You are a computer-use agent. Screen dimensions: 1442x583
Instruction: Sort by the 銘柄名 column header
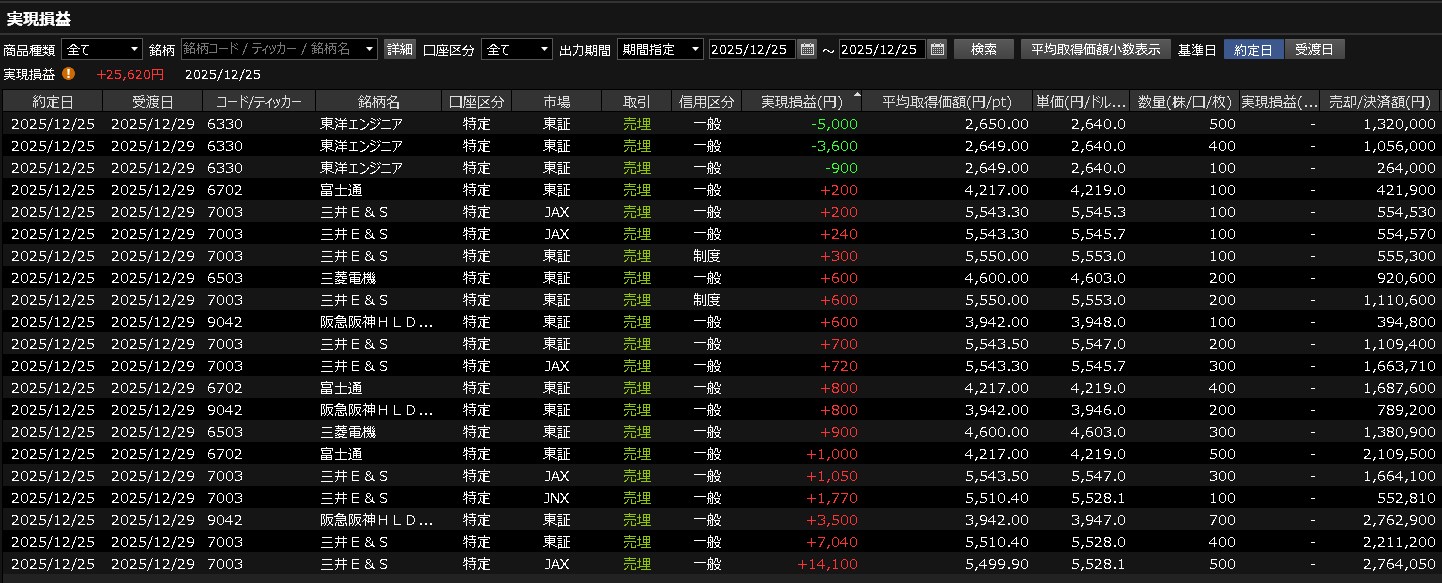coord(379,101)
